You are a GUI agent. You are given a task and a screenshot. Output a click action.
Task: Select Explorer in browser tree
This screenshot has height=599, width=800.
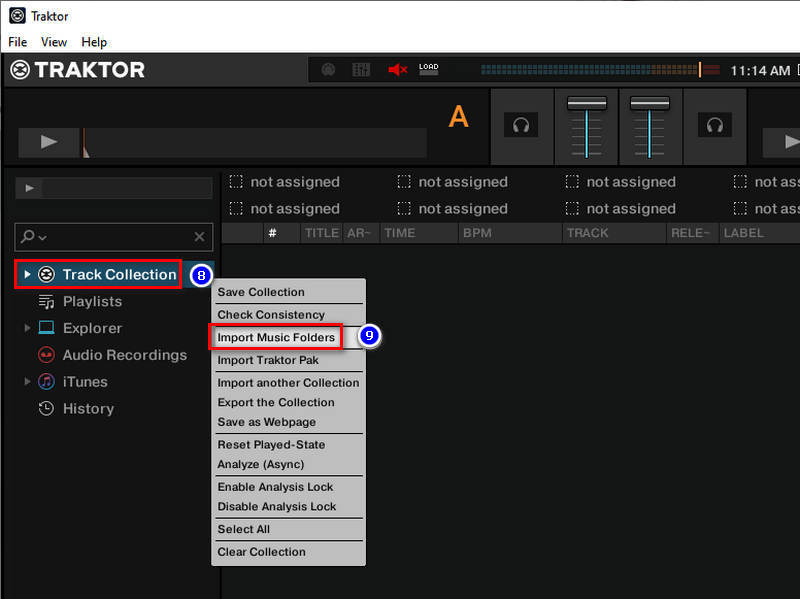click(x=92, y=328)
